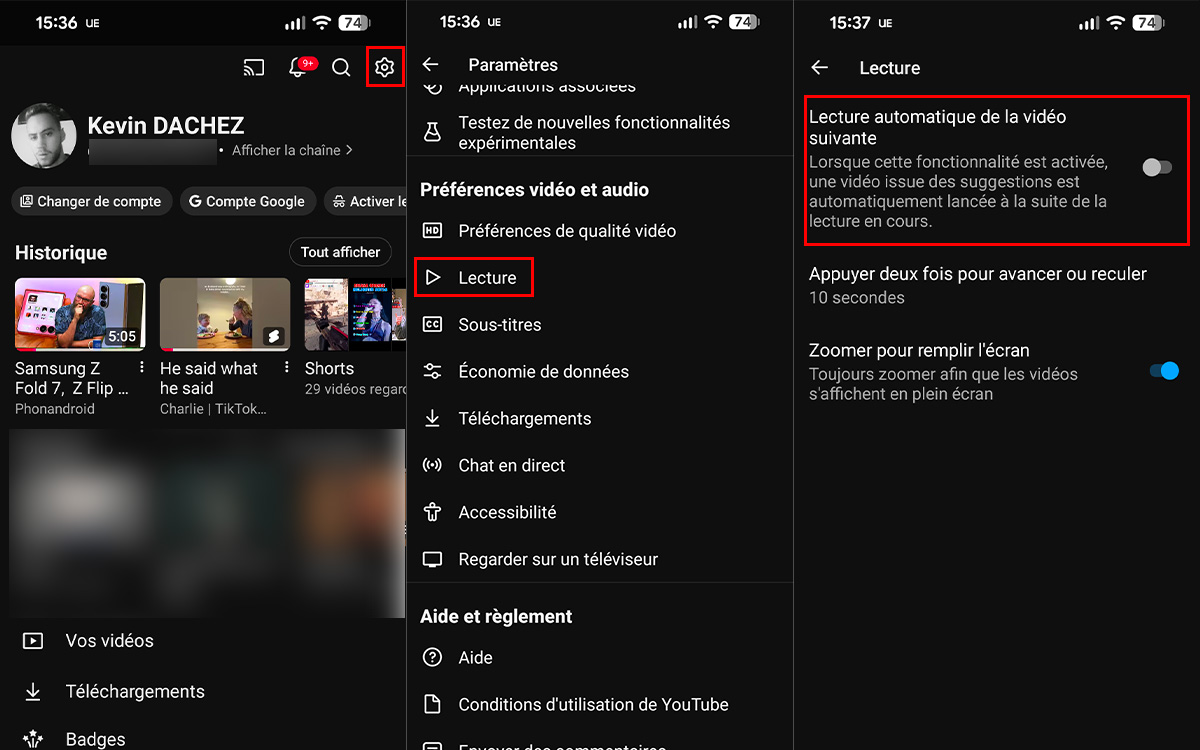Click the Changer de compte button

(91, 201)
